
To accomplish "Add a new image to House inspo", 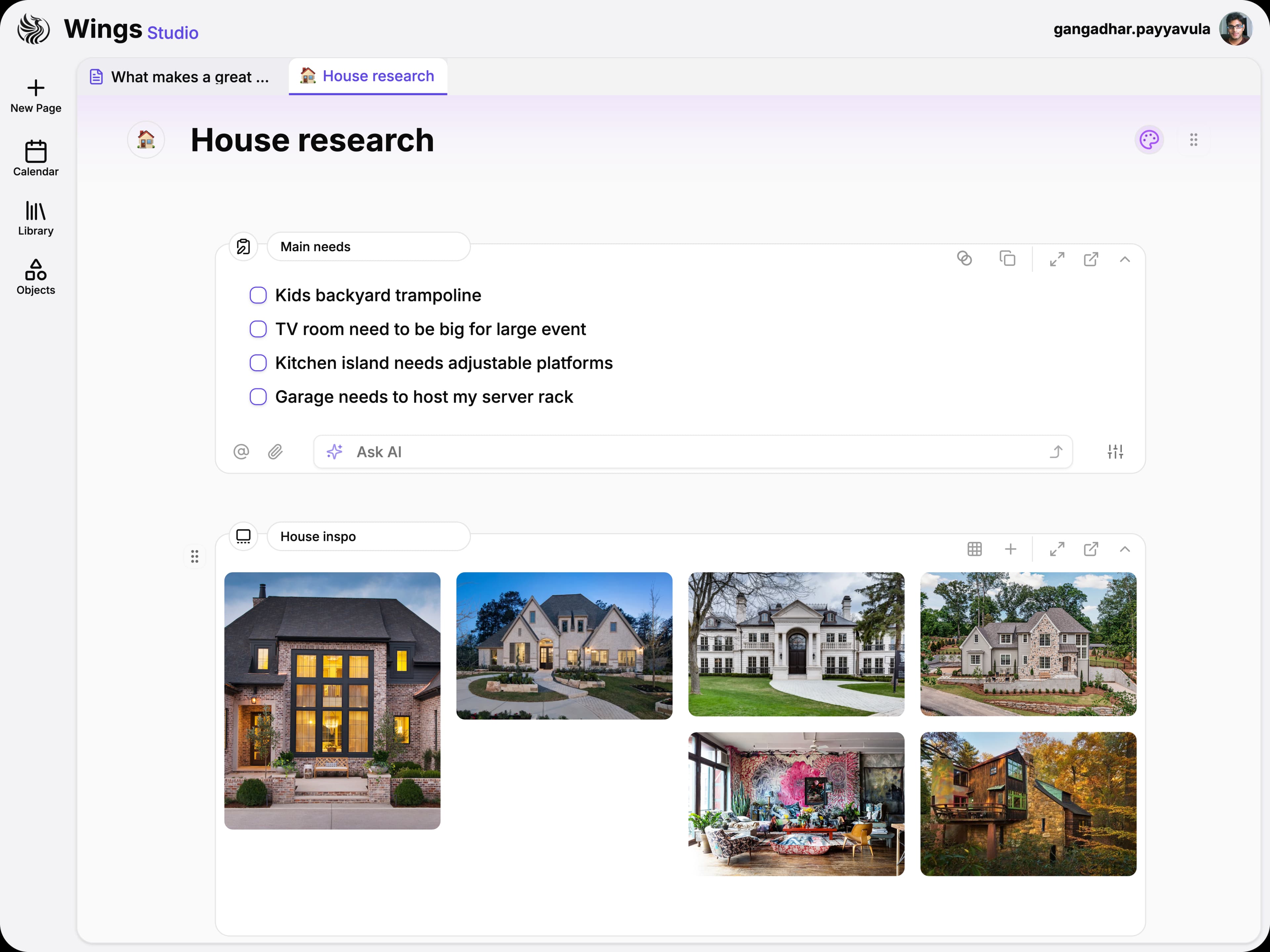I will (x=1011, y=549).
